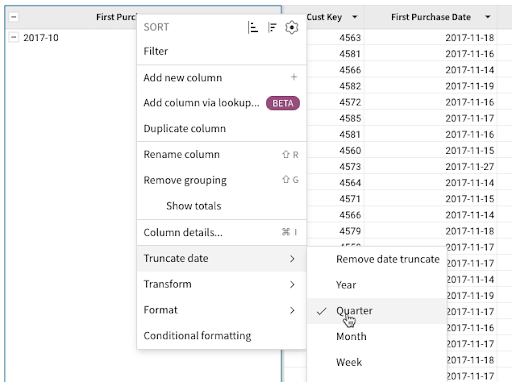Select the checked Quarter option
This screenshot has width=512, height=382.
point(377,311)
